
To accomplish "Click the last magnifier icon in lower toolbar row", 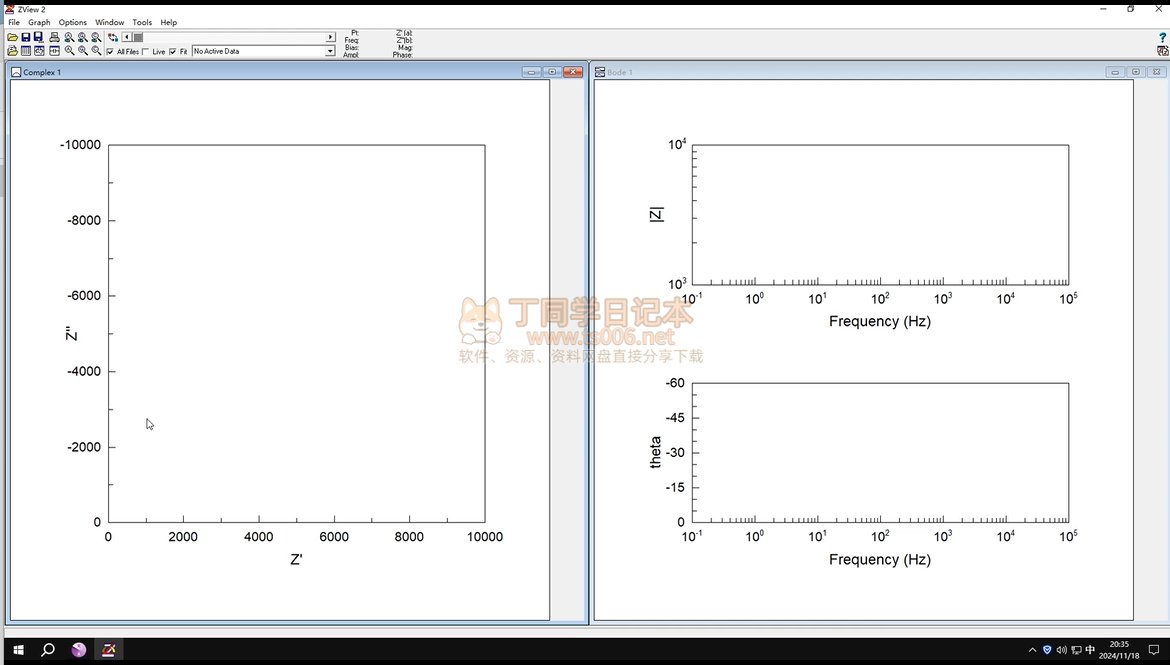I will click(96, 51).
